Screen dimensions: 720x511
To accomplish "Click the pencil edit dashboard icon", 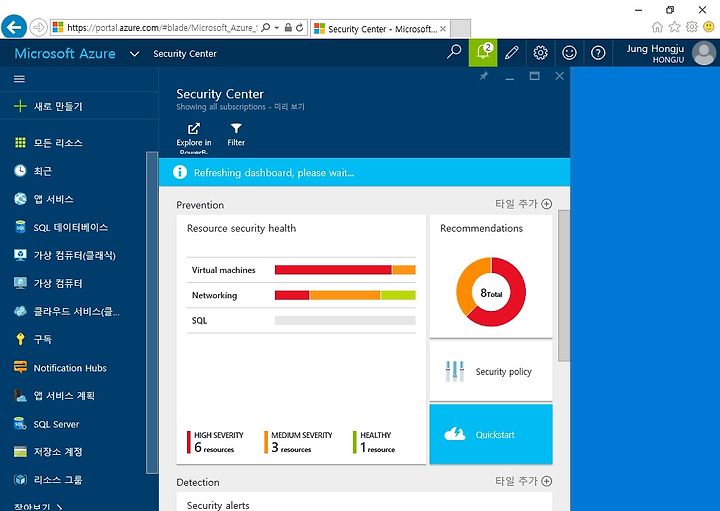I will 512,52.
